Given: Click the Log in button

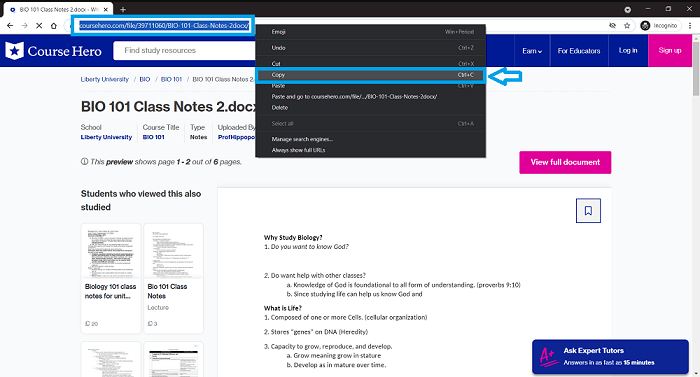Looking at the screenshot, I should point(628,50).
